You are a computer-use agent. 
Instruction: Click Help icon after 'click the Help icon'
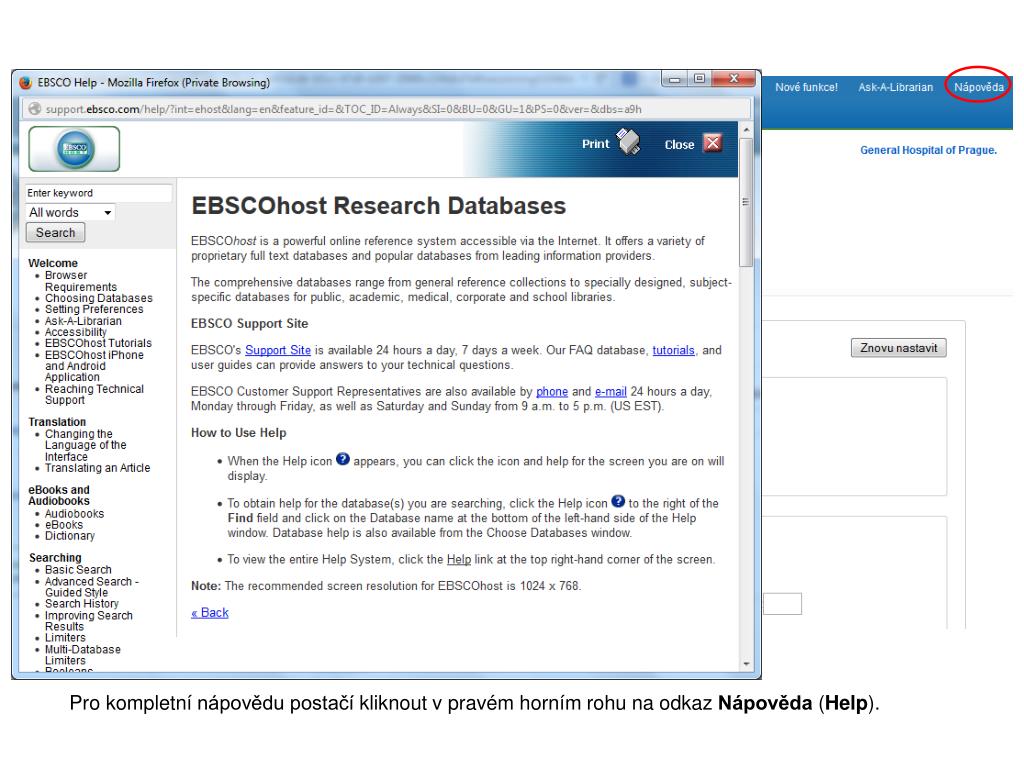tap(618, 502)
